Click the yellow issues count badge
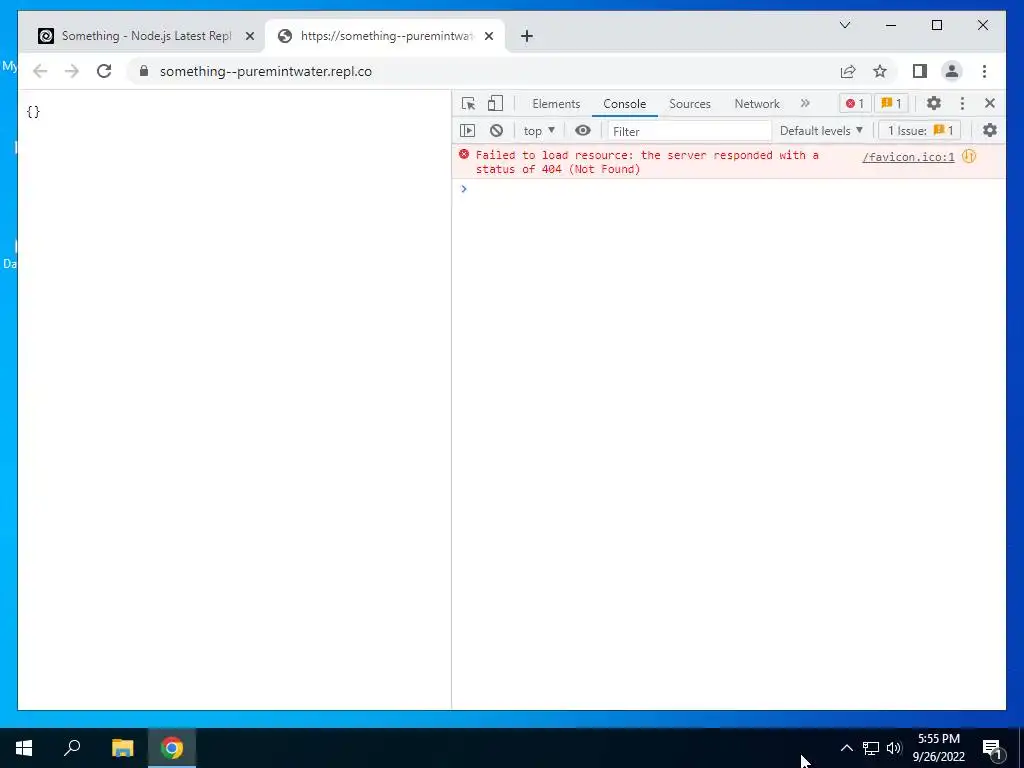Image resolution: width=1024 pixels, height=768 pixels. point(891,103)
